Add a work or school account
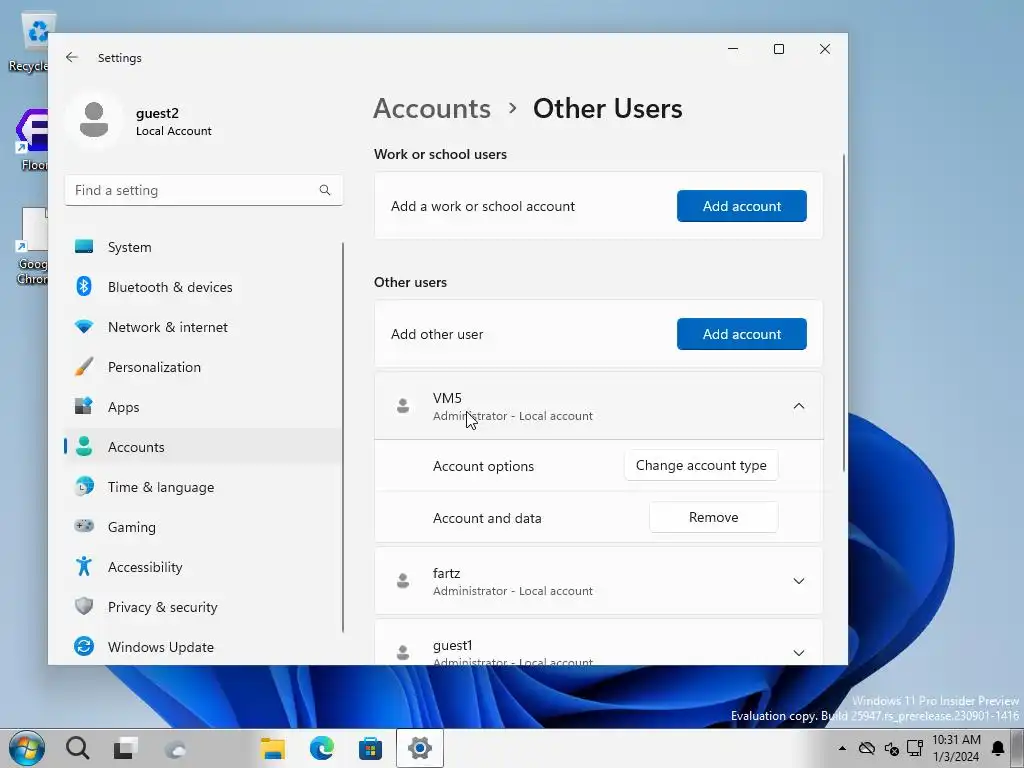Image resolution: width=1024 pixels, height=768 pixels. click(741, 206)
